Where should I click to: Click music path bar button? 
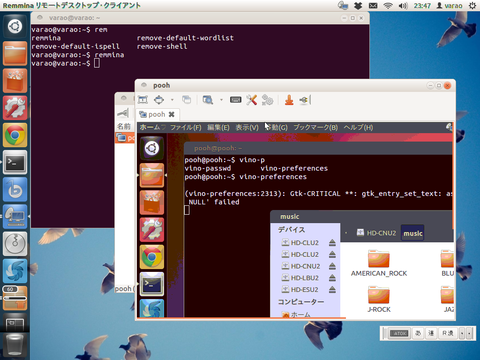pos(413,233)
